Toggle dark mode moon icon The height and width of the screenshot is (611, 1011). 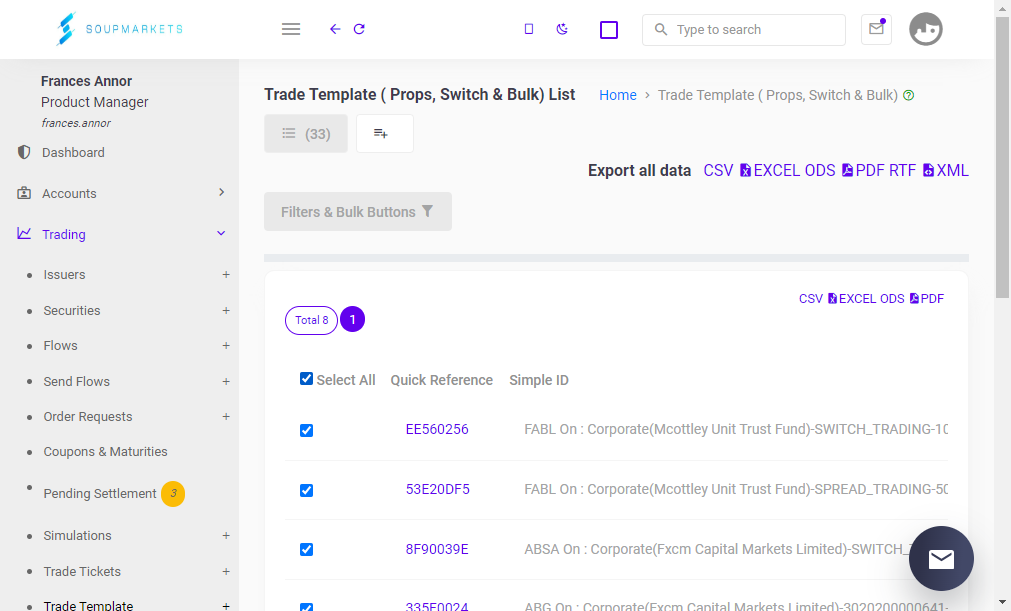(562, 29)
